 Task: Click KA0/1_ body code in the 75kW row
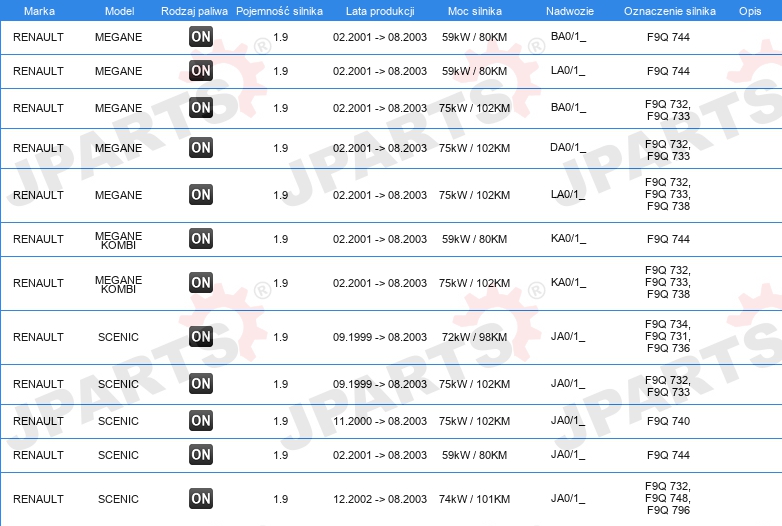[x=568, y=283]
